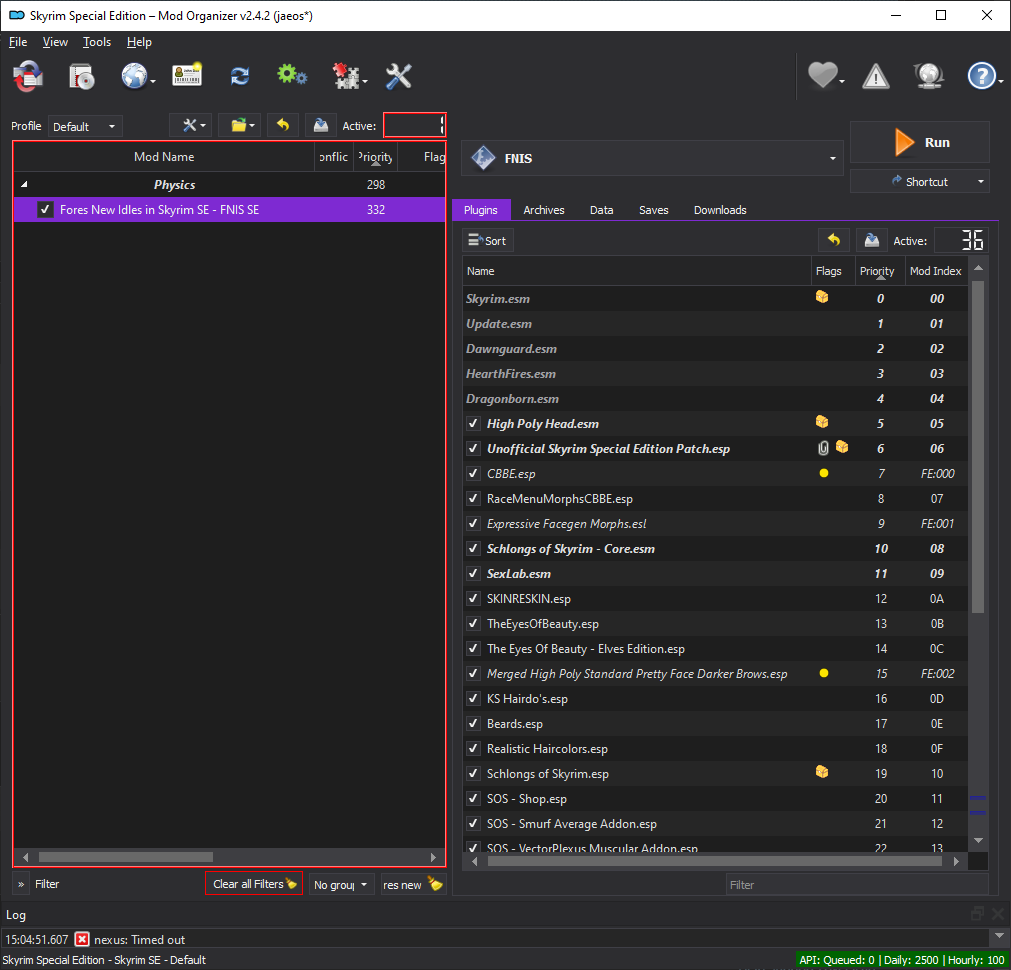Image resolution: width=1011 pixels, height=970 pixels.
Task: Open Nexus website globe icon
Action: point(135,77)
